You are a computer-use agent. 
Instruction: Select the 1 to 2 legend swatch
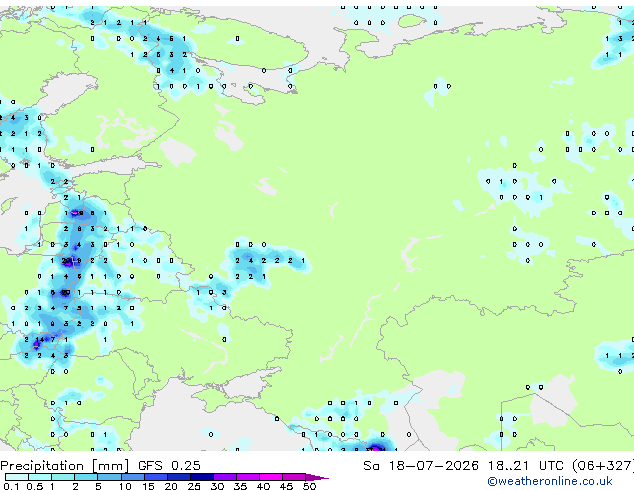tap(63, 477)
